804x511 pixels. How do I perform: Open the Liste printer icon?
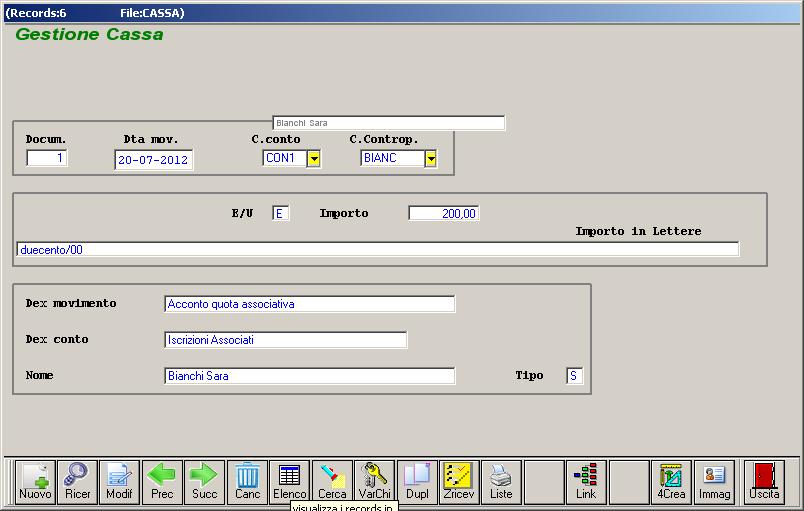click(501, 481)
